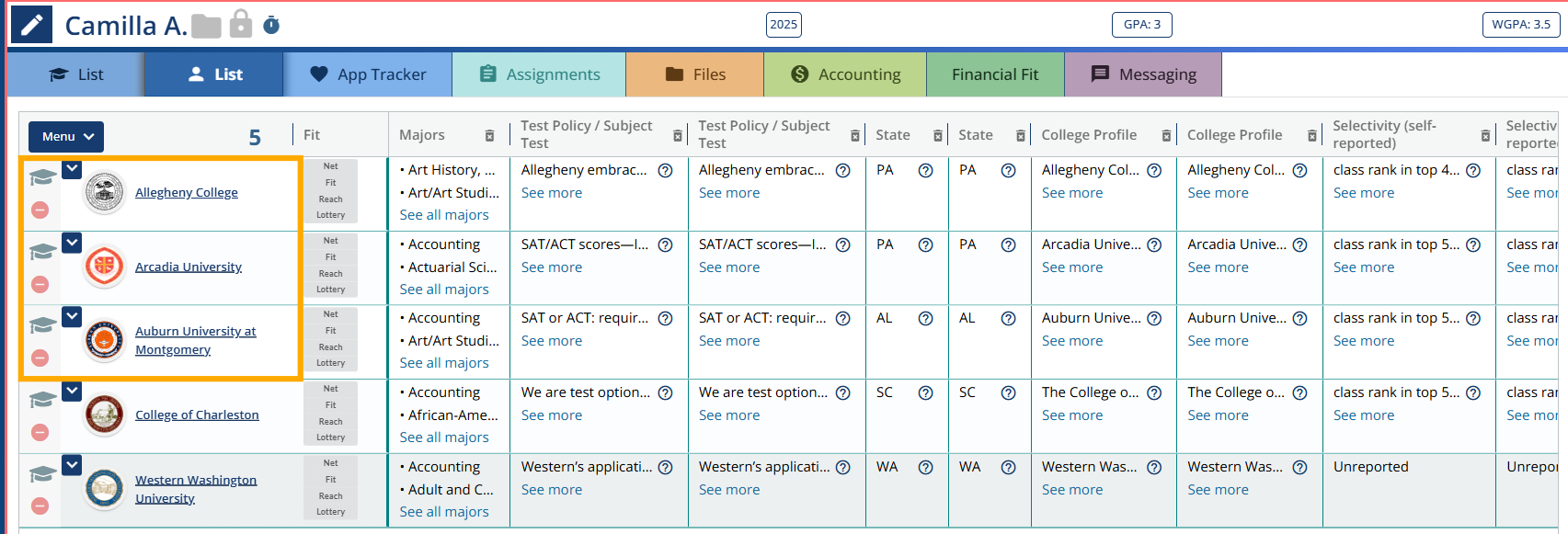
Task: Set Arcadia University fit to Lottery
Action: [x=331, y=290]
